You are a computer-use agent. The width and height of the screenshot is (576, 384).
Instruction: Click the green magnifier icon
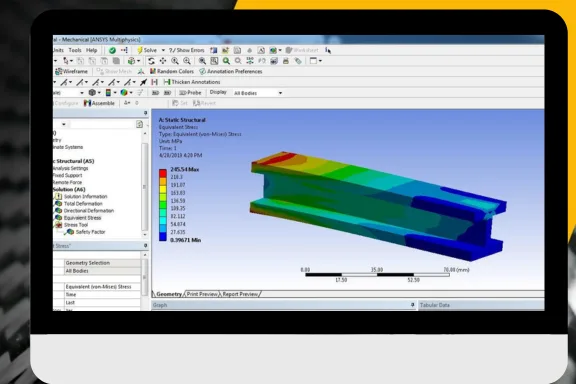[x=226, y=61]
